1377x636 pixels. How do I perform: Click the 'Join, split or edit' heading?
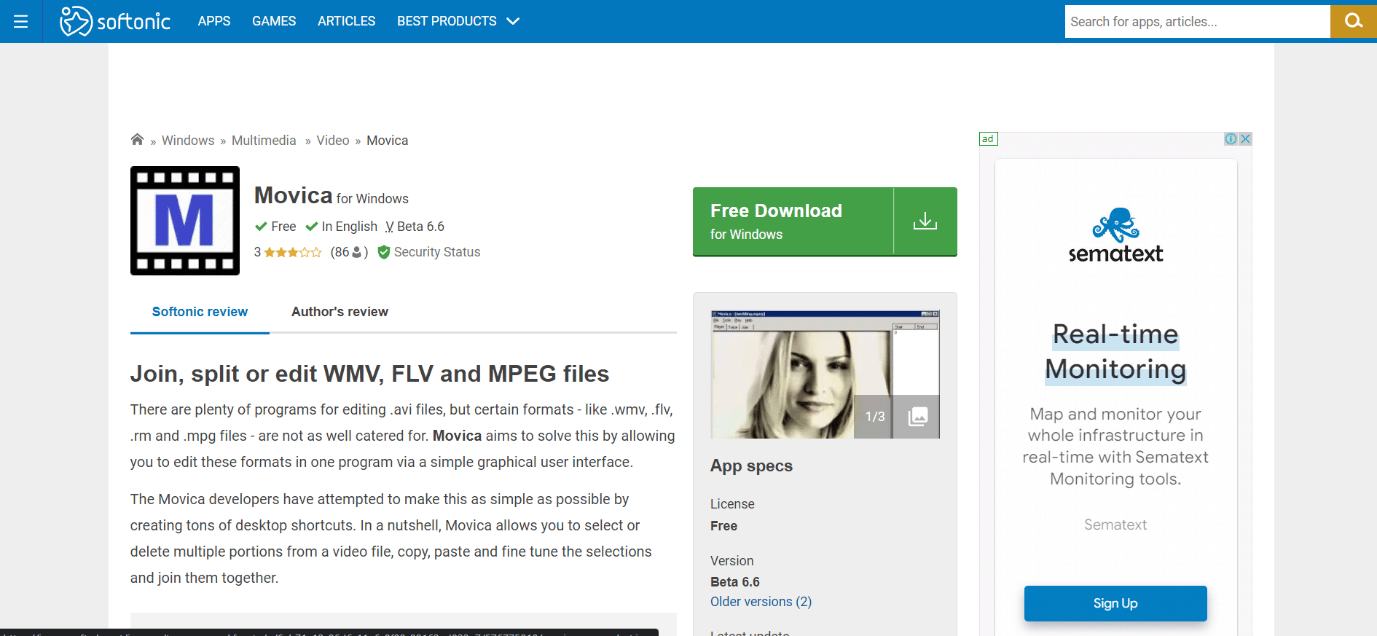[370, 374]
